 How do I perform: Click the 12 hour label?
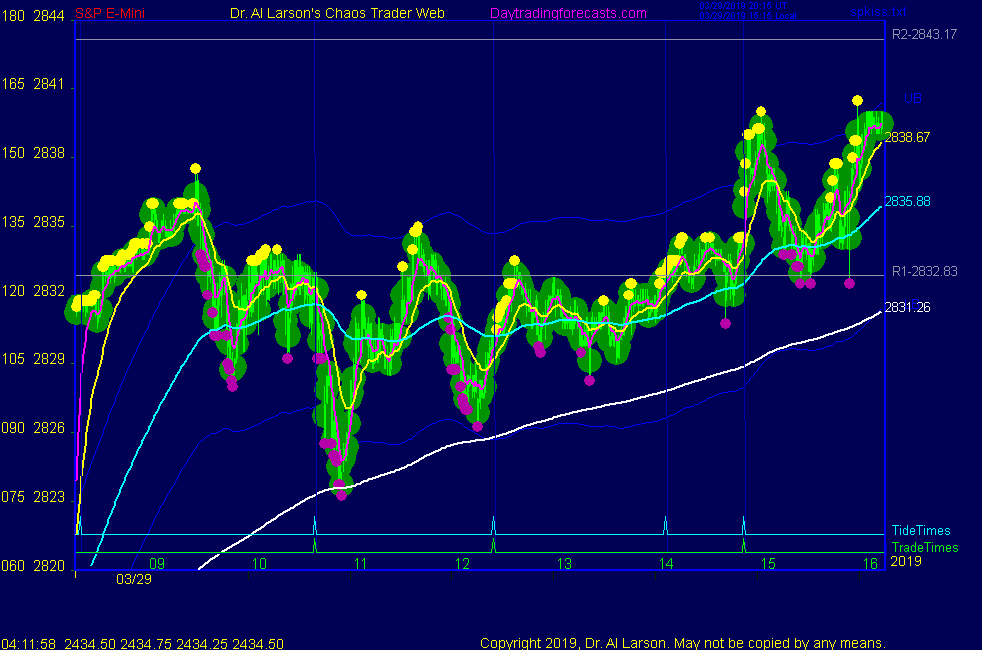(462, 564)
